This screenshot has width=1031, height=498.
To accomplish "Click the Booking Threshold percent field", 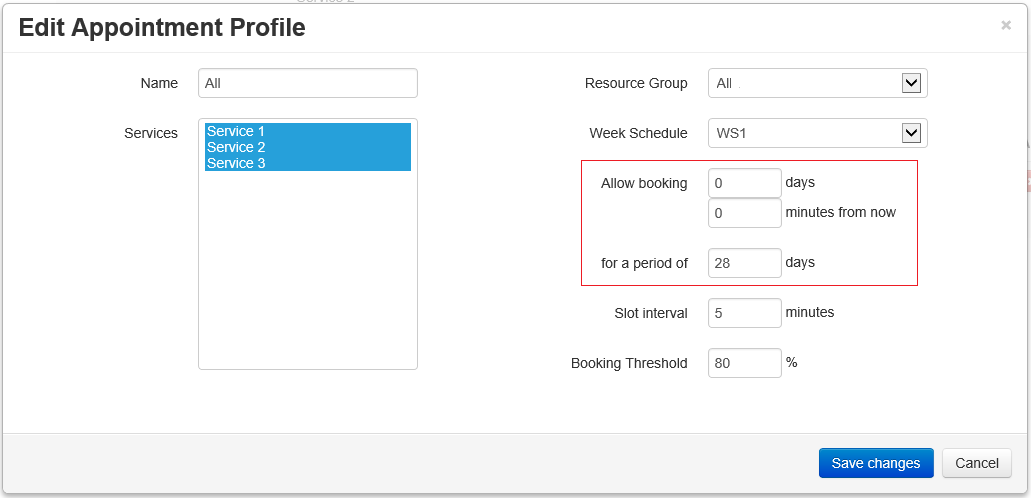I will coord(744,363).
